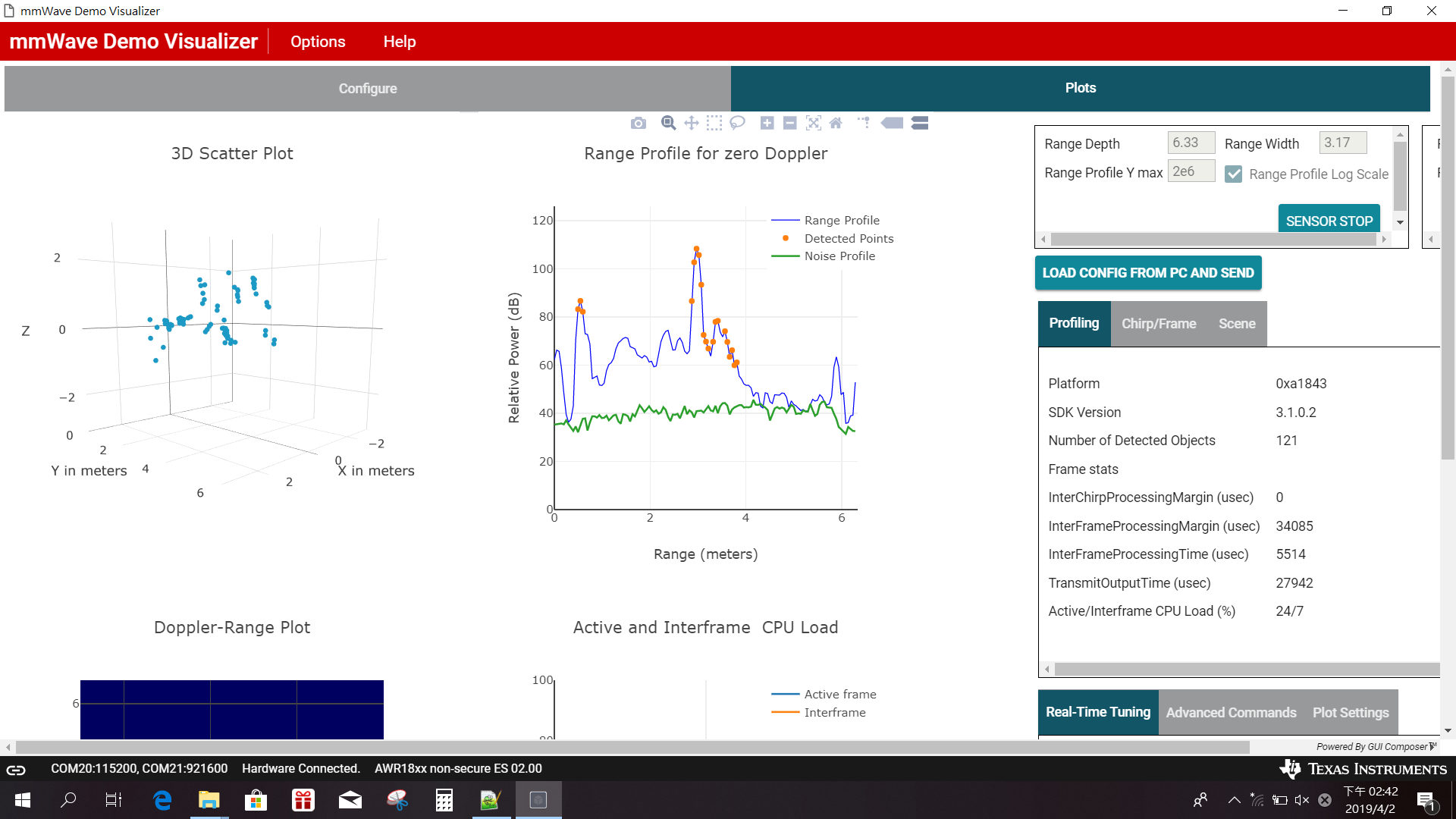Select the Zoom tool in plot toolbar
Screen dimensions: 1456x819
pos(668,123)
